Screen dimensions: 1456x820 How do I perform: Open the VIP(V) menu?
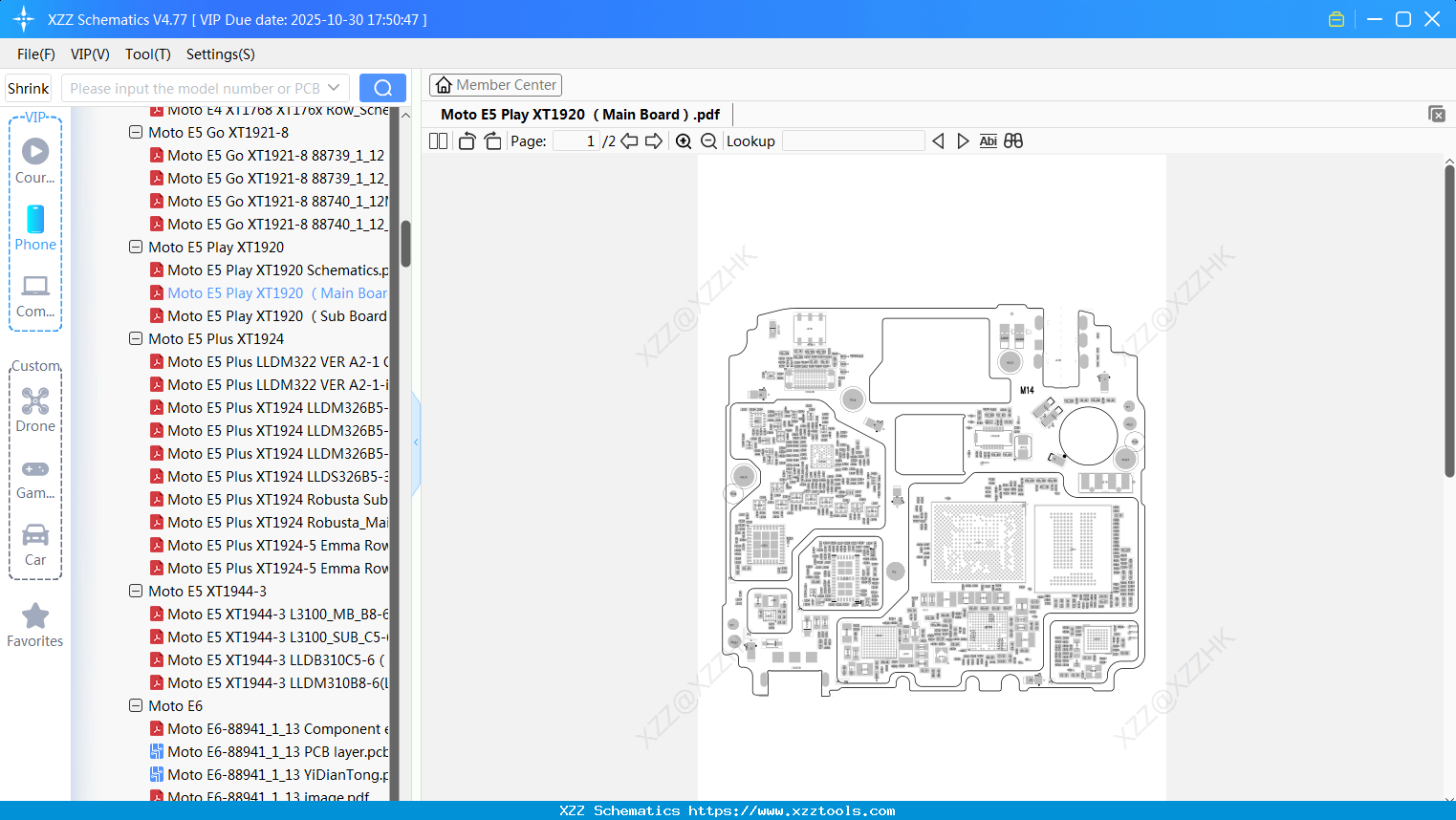coord(90,54)
